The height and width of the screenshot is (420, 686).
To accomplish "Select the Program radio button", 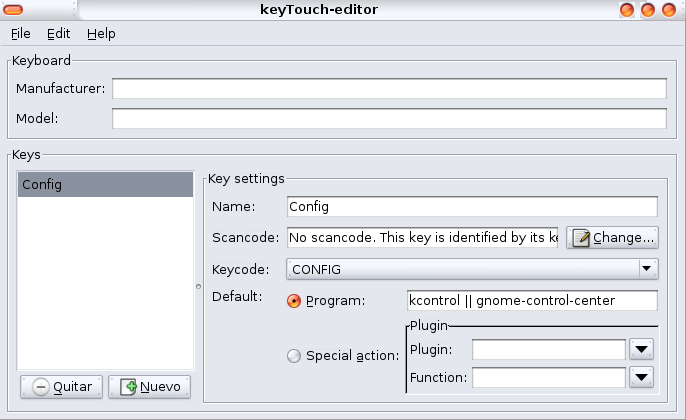I will coord(294,301).
